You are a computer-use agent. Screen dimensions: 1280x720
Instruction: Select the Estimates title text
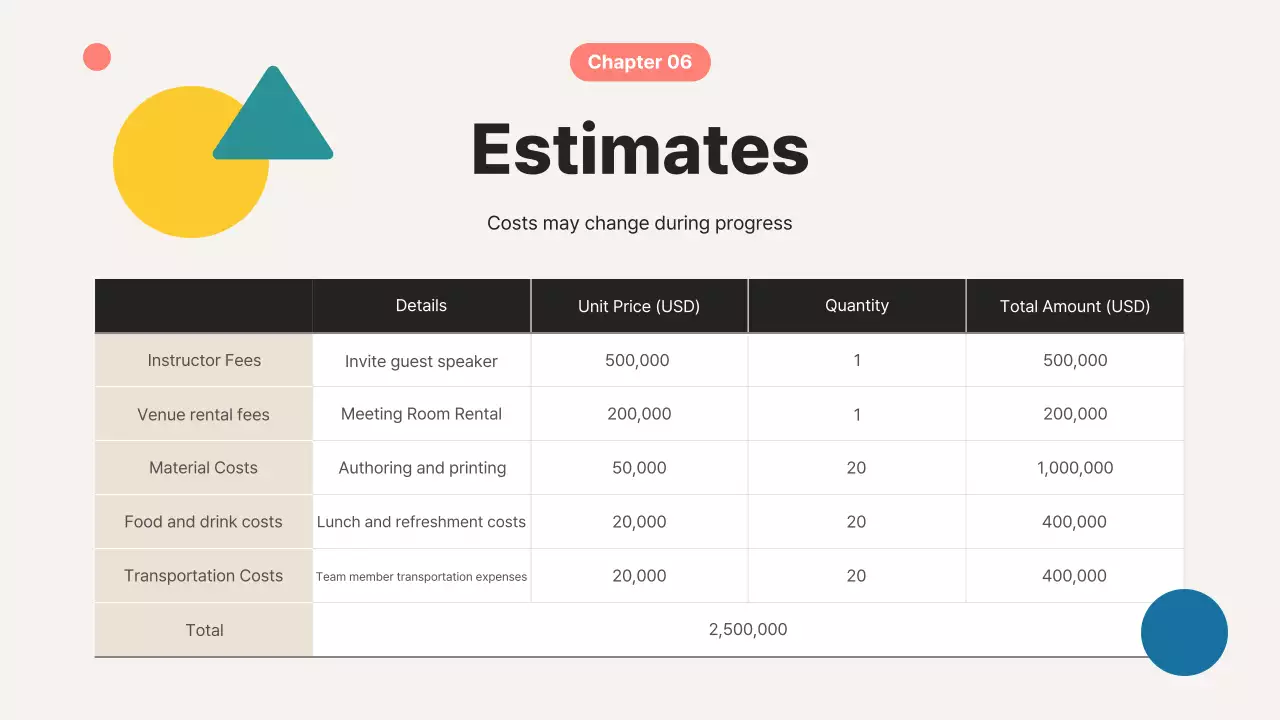tap(640, 149)
